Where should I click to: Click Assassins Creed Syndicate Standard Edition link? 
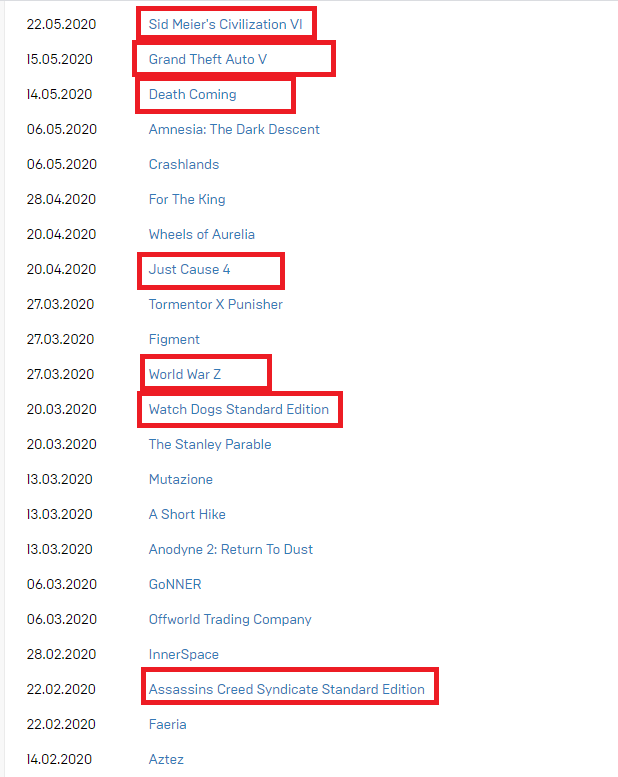287,689
